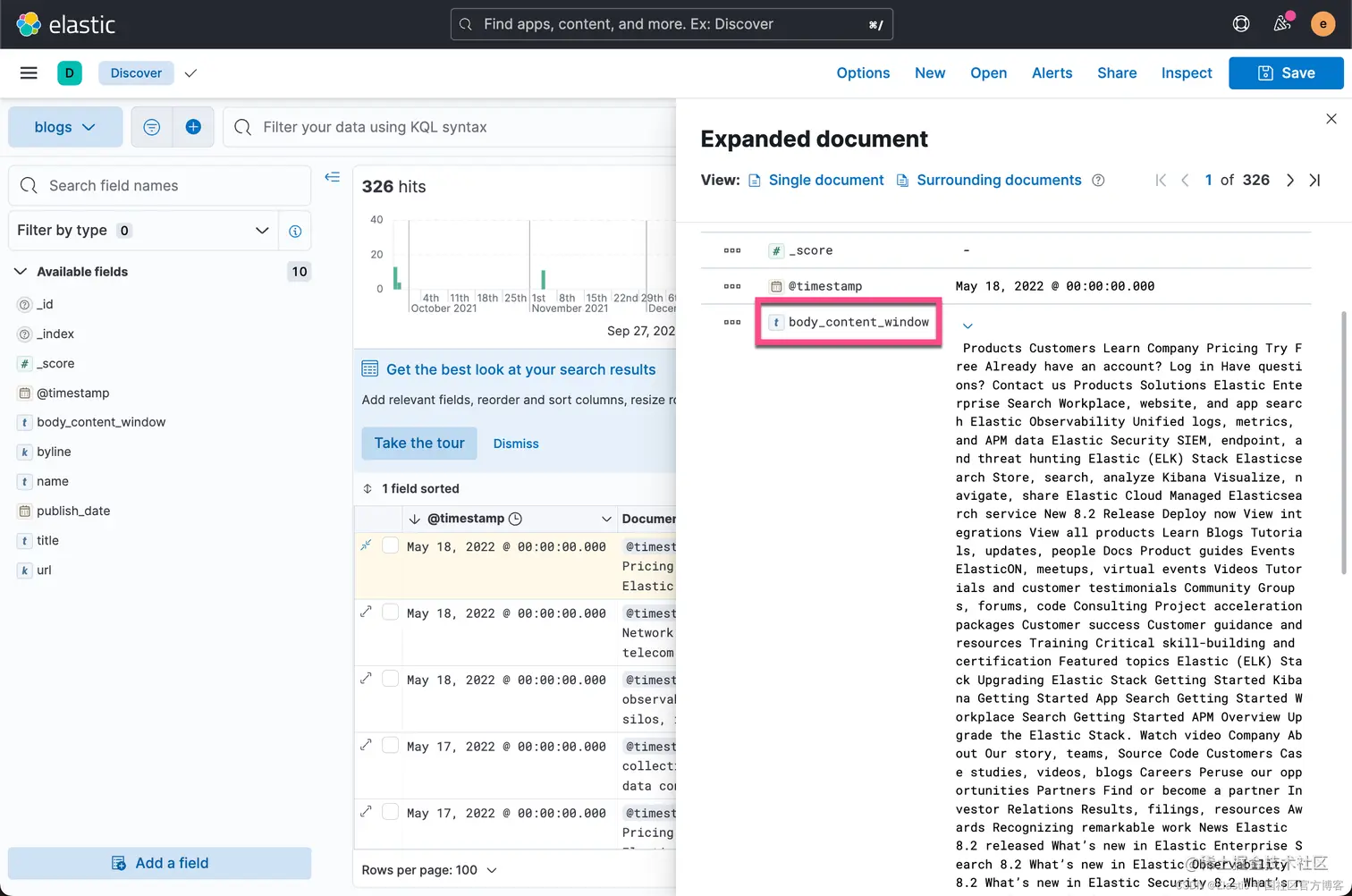This screenshot has height=896, width=1352.
Task: Select checkbox for first May 18 row
Action: 391,545
